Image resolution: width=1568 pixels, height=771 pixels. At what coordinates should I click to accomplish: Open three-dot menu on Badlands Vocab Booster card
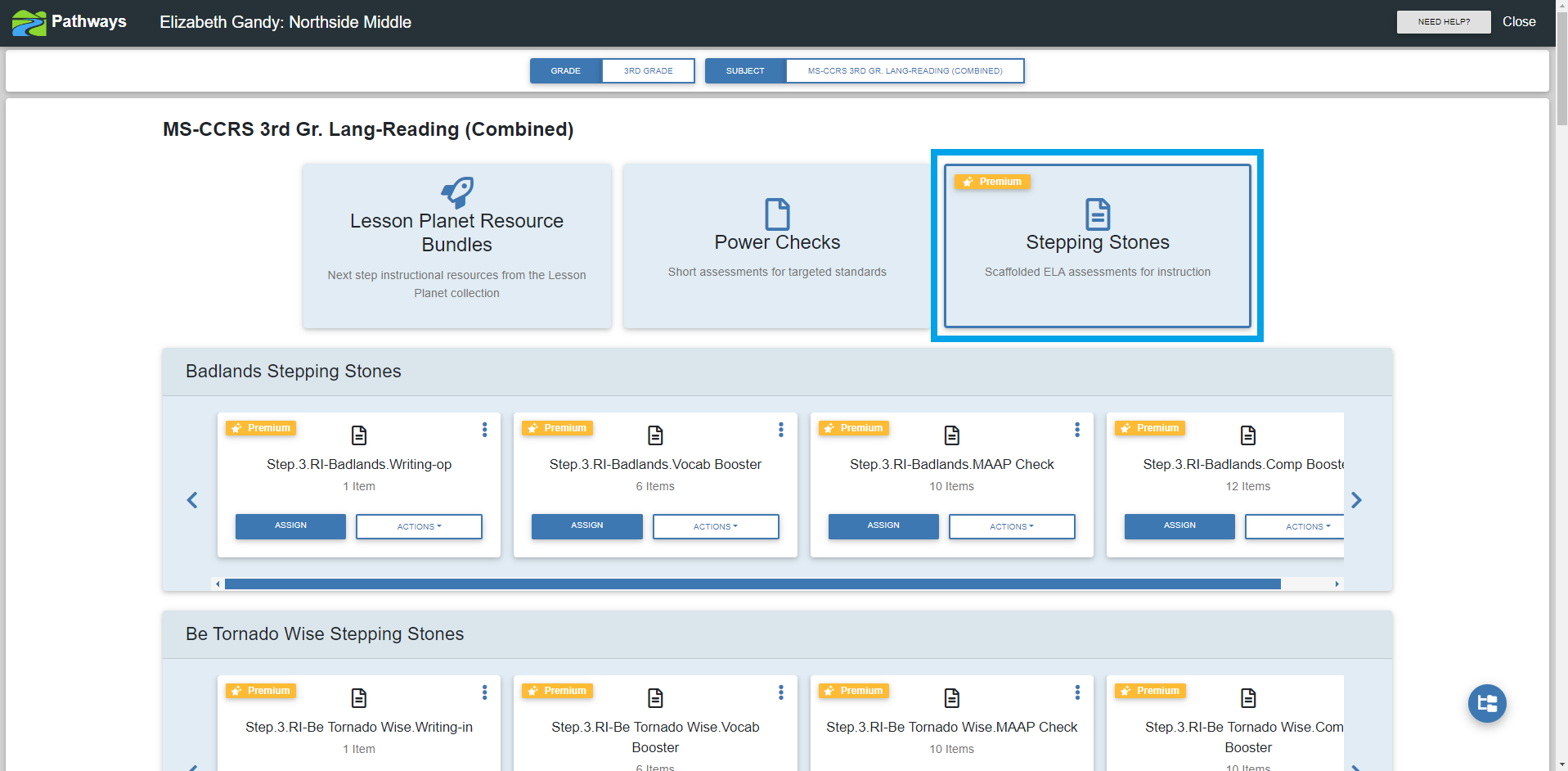pyautogui.click(x=781, y=430)
